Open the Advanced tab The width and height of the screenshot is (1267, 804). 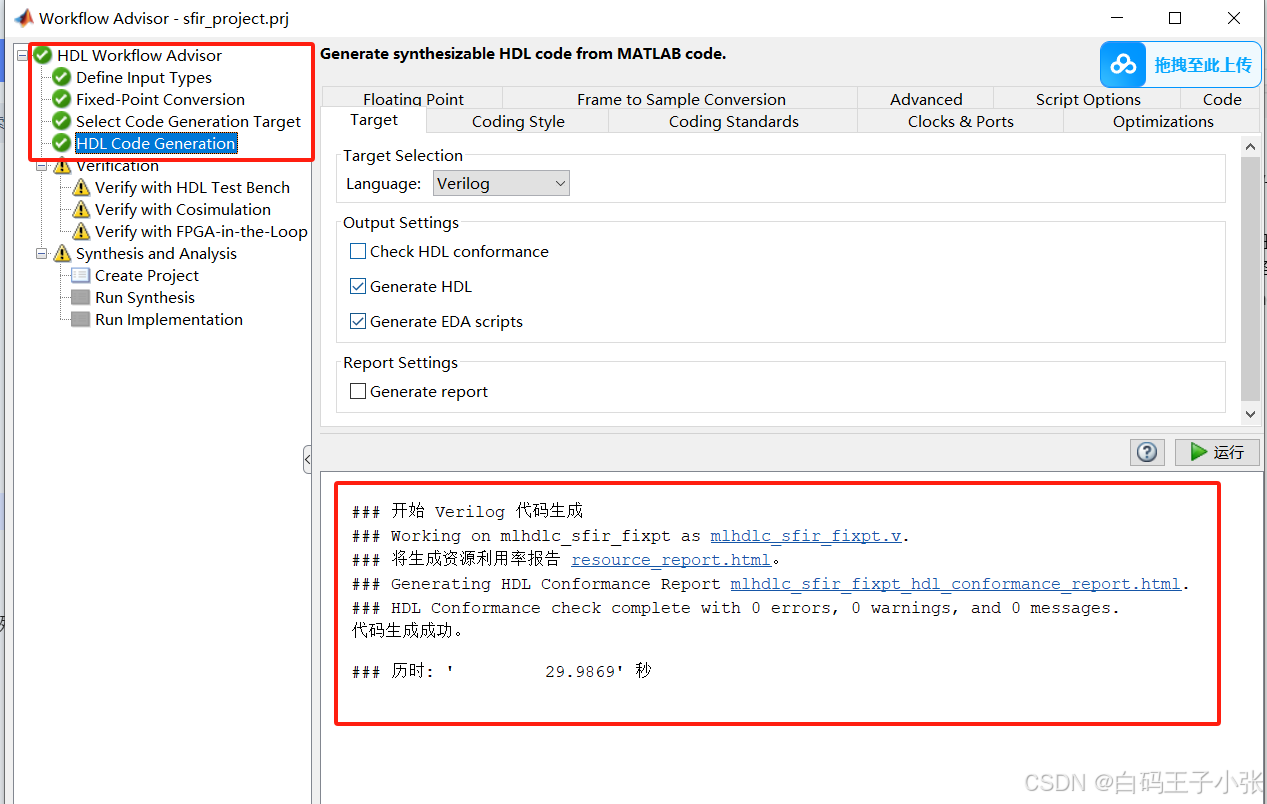pos(926,99)
